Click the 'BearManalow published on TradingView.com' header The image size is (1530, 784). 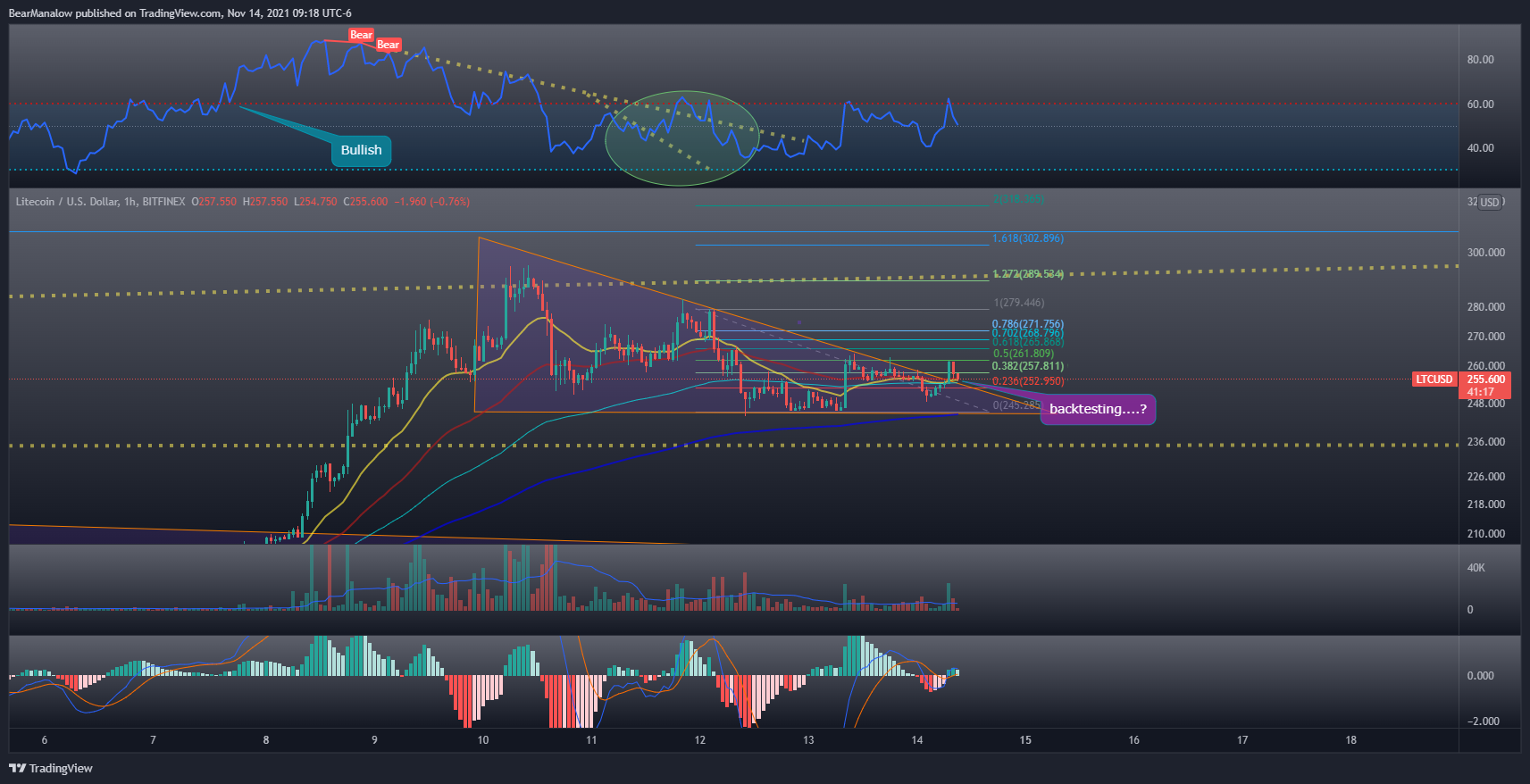pyautogui.click(x=115, y=13)
